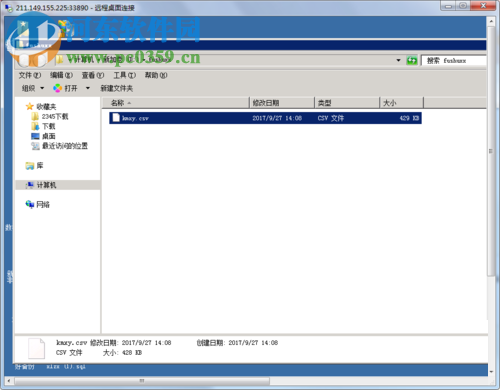Sort by 大小 column header
This screenshot has width=500, height=390.
[x=402, y=103]
